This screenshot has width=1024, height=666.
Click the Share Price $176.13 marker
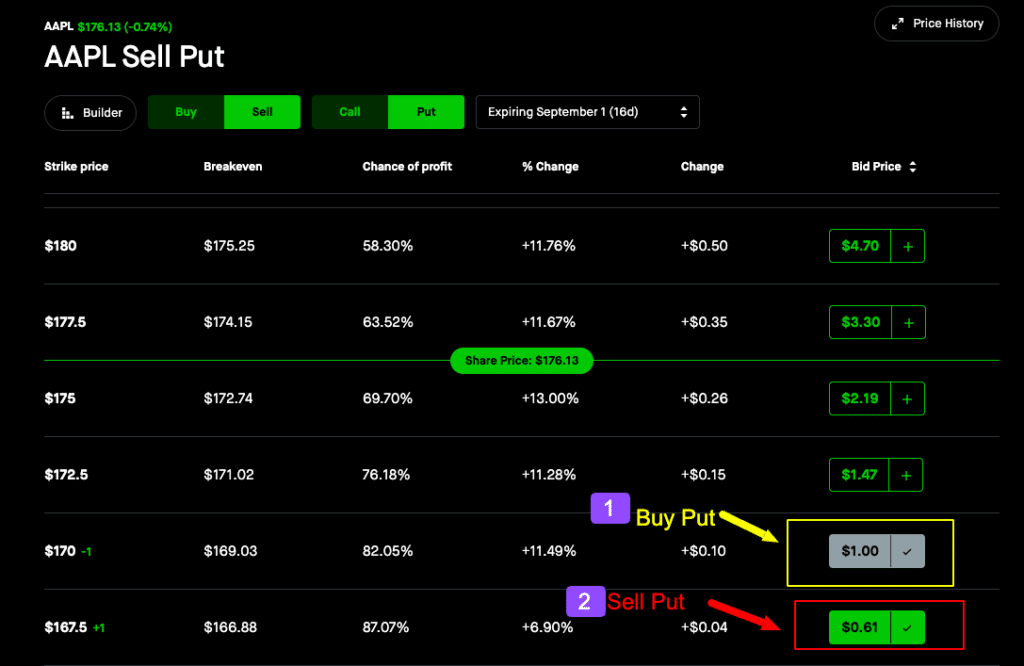point(521,361)
